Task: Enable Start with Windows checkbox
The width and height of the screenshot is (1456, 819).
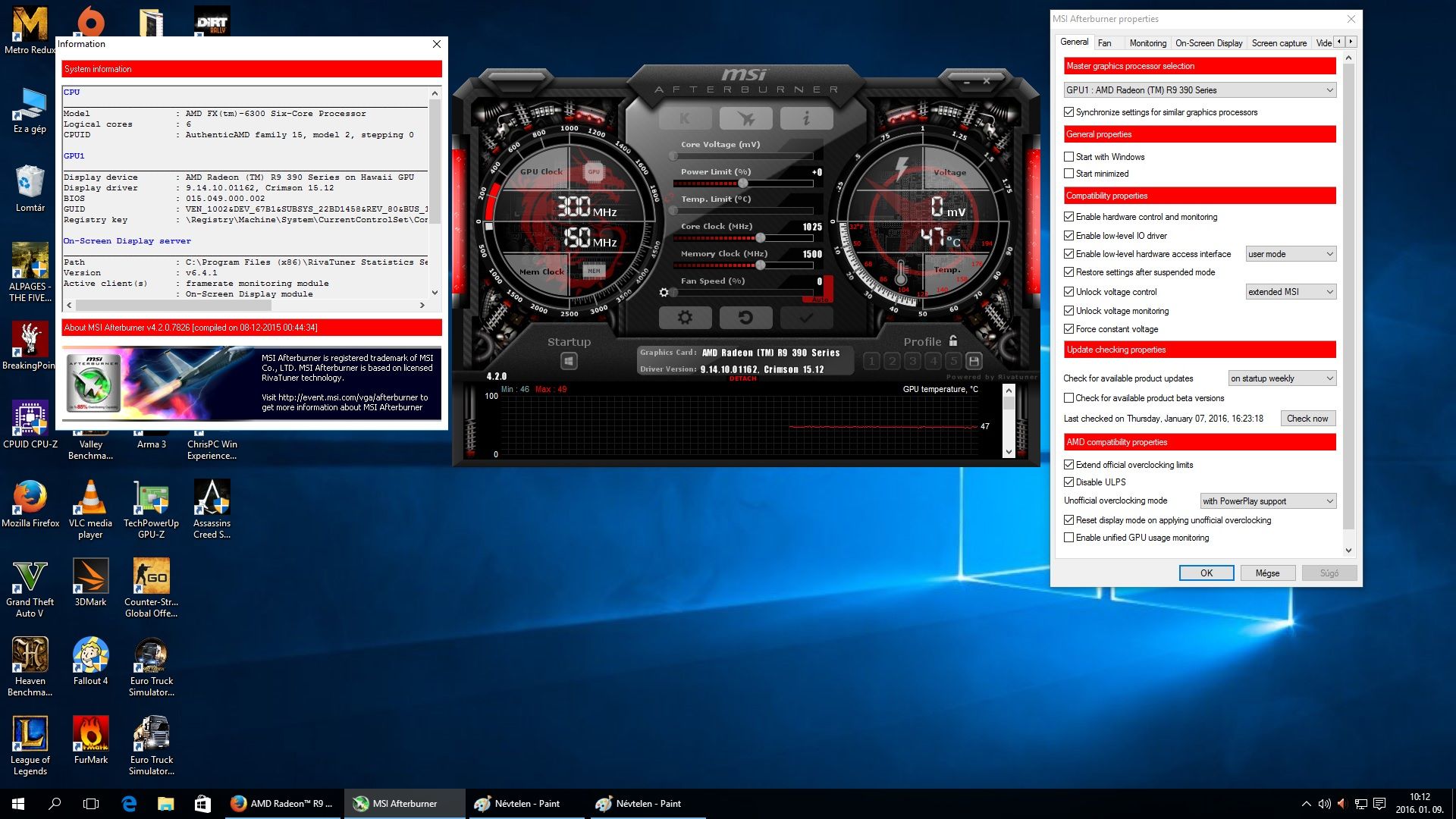Action: point(1068,157)
